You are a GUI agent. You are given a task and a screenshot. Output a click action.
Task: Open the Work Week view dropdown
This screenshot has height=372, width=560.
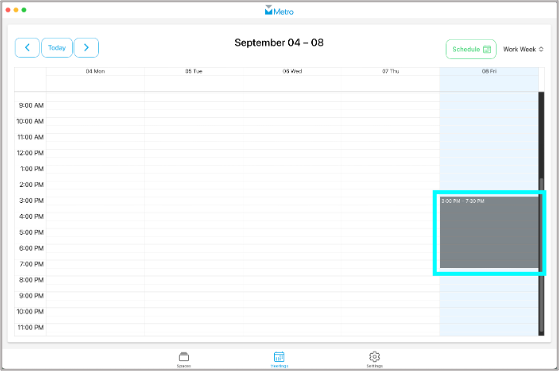pos(523,49)
